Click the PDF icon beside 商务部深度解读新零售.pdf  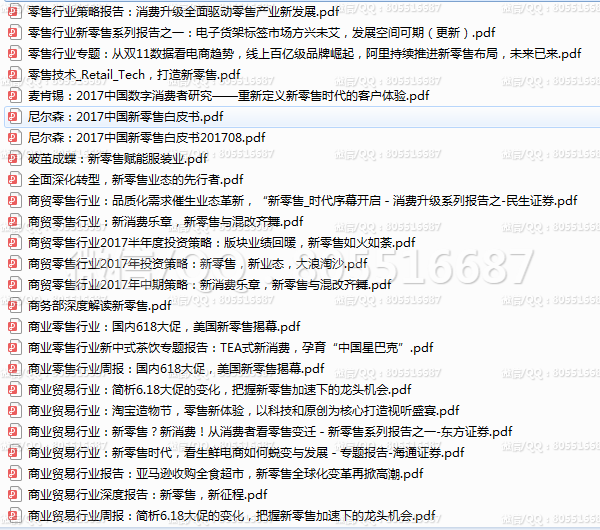(14, 306)
